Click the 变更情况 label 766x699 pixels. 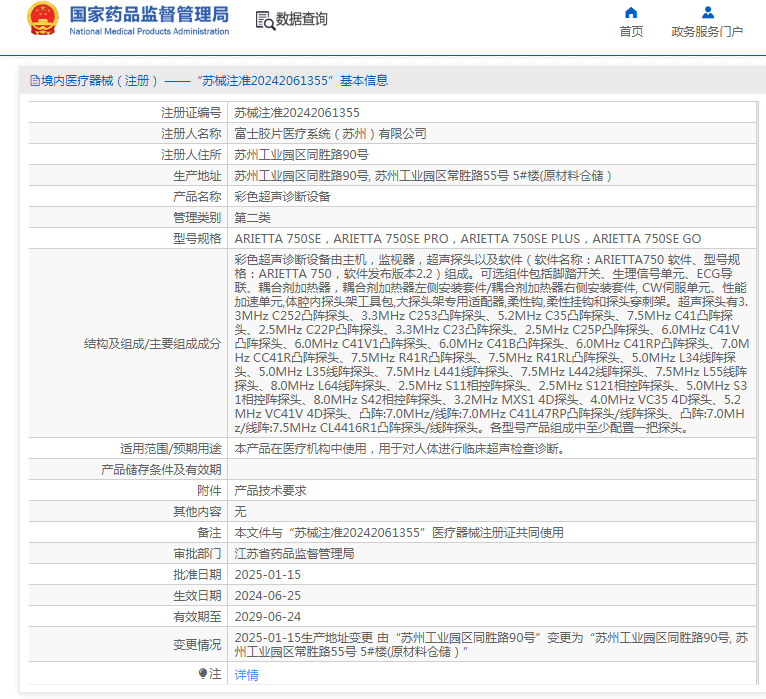(197, 645)
